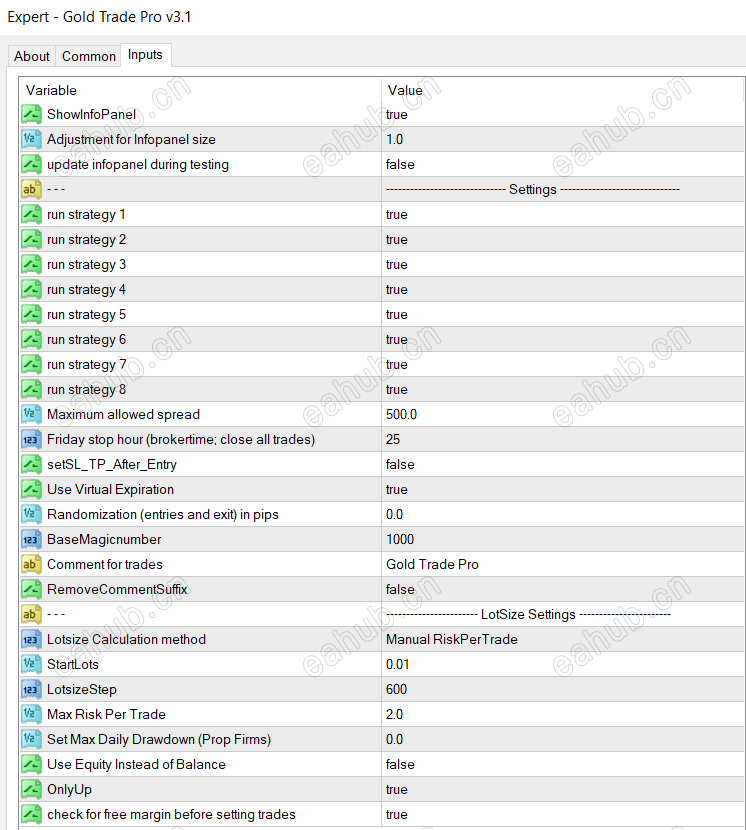The image size is (746, 830).
Task: Click the bool icon for setSL_TP_After_Entry
Action: click(31, 464)
